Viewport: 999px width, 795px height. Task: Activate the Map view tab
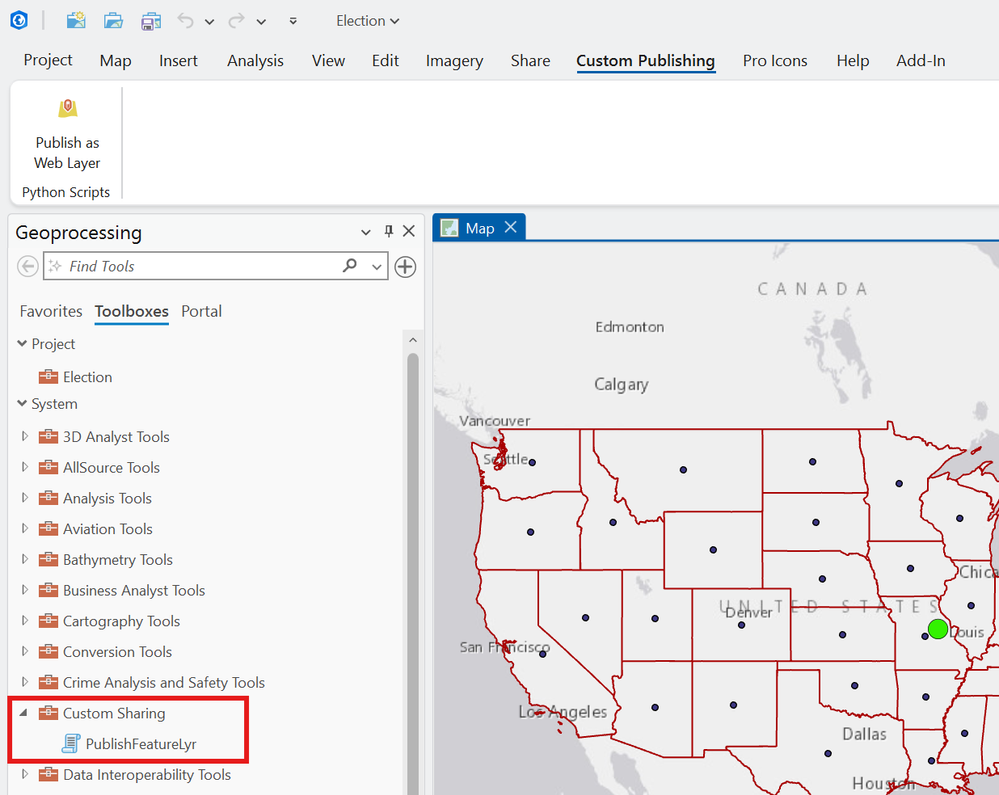pyautogui.click(x=479, y=228)
